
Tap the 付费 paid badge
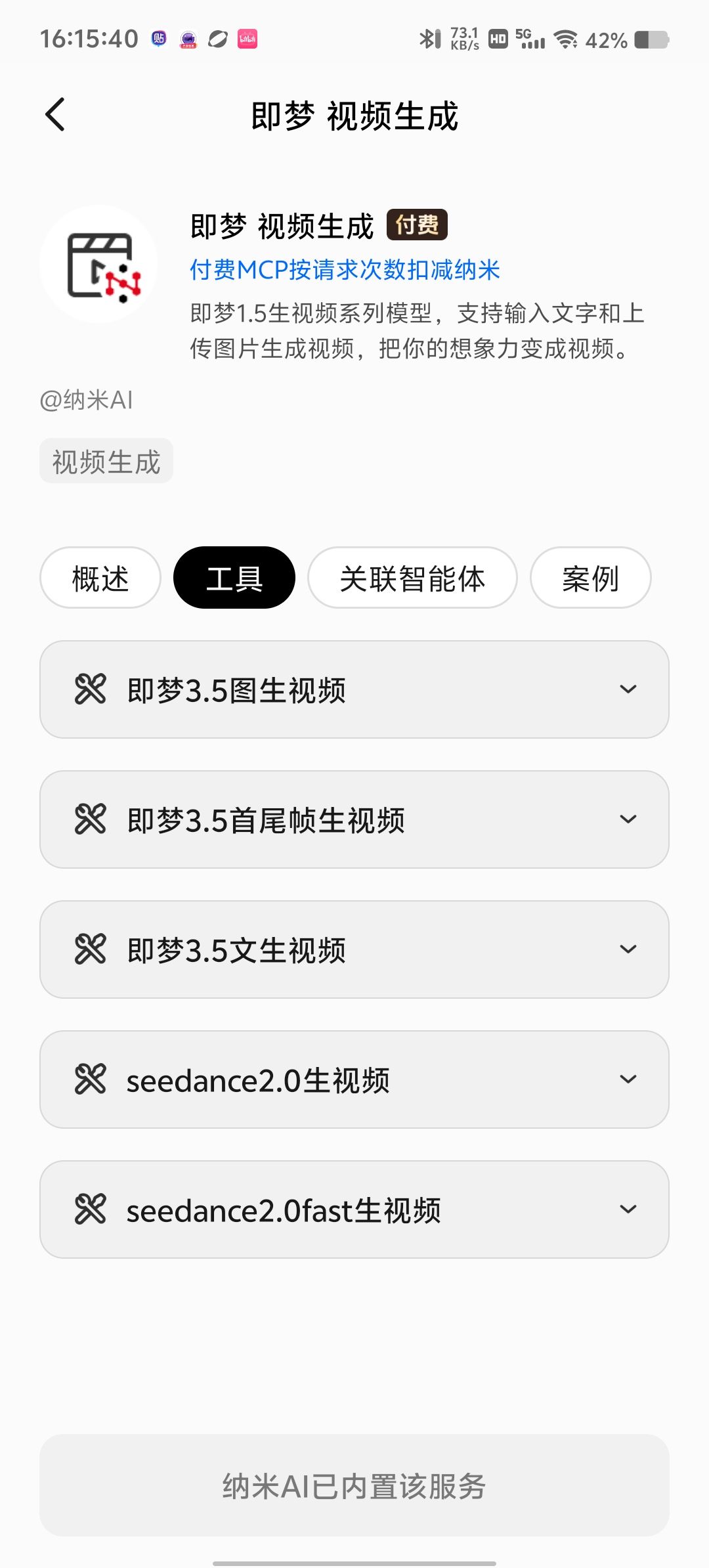click(x=417, y=225)
